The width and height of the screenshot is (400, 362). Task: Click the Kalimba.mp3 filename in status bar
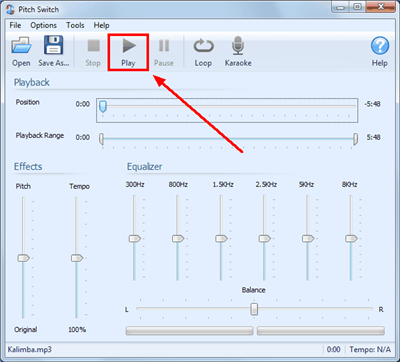[x=30, y=350]
